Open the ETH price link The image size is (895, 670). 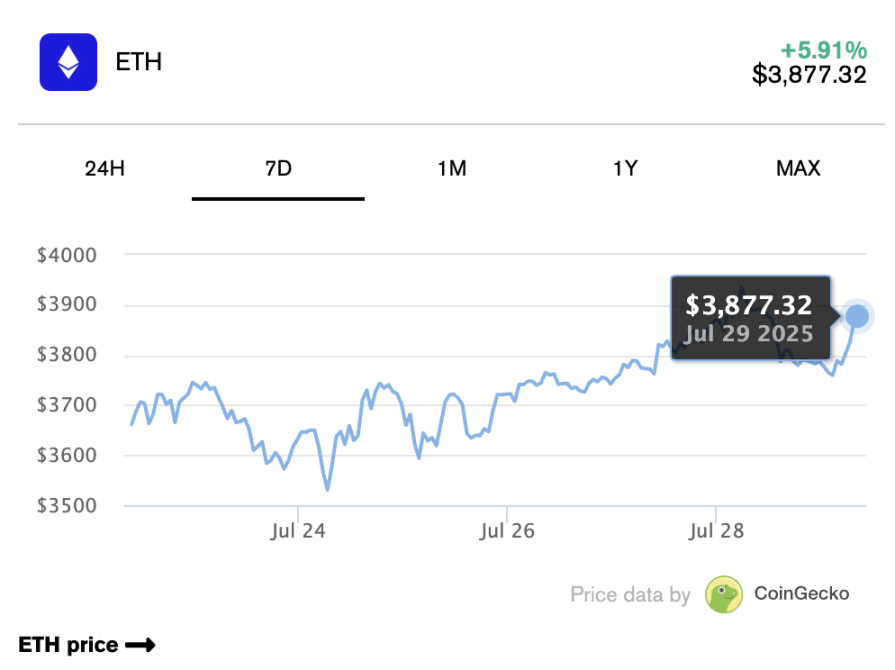tap(68, 646)
